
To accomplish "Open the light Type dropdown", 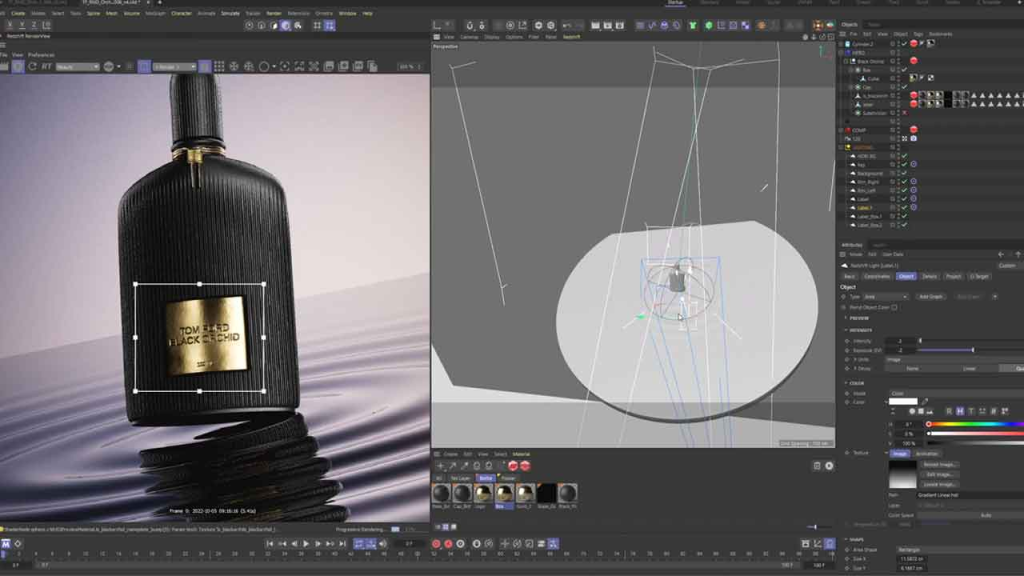I will click(886, 296).
